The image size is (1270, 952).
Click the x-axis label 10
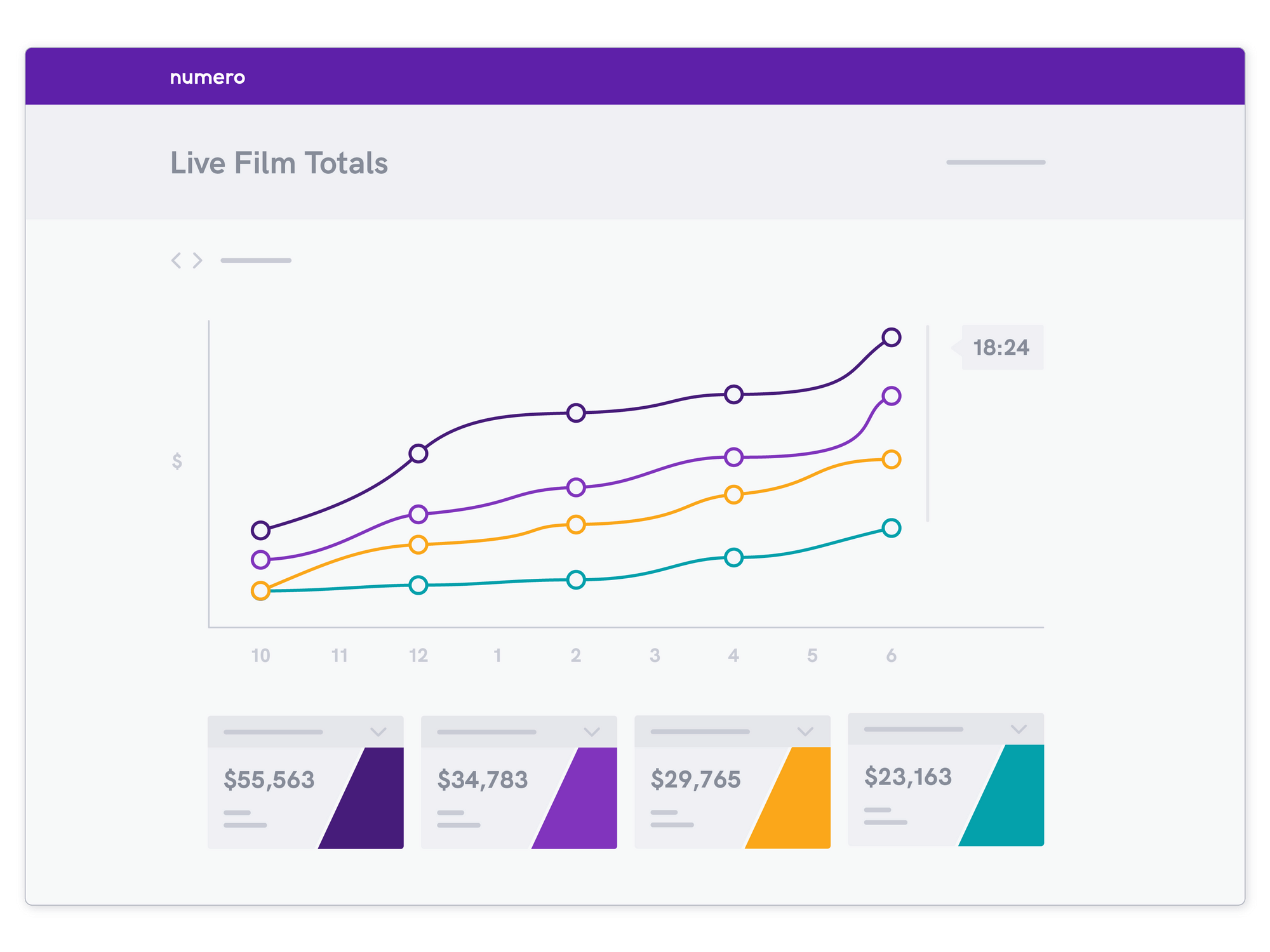261,656
